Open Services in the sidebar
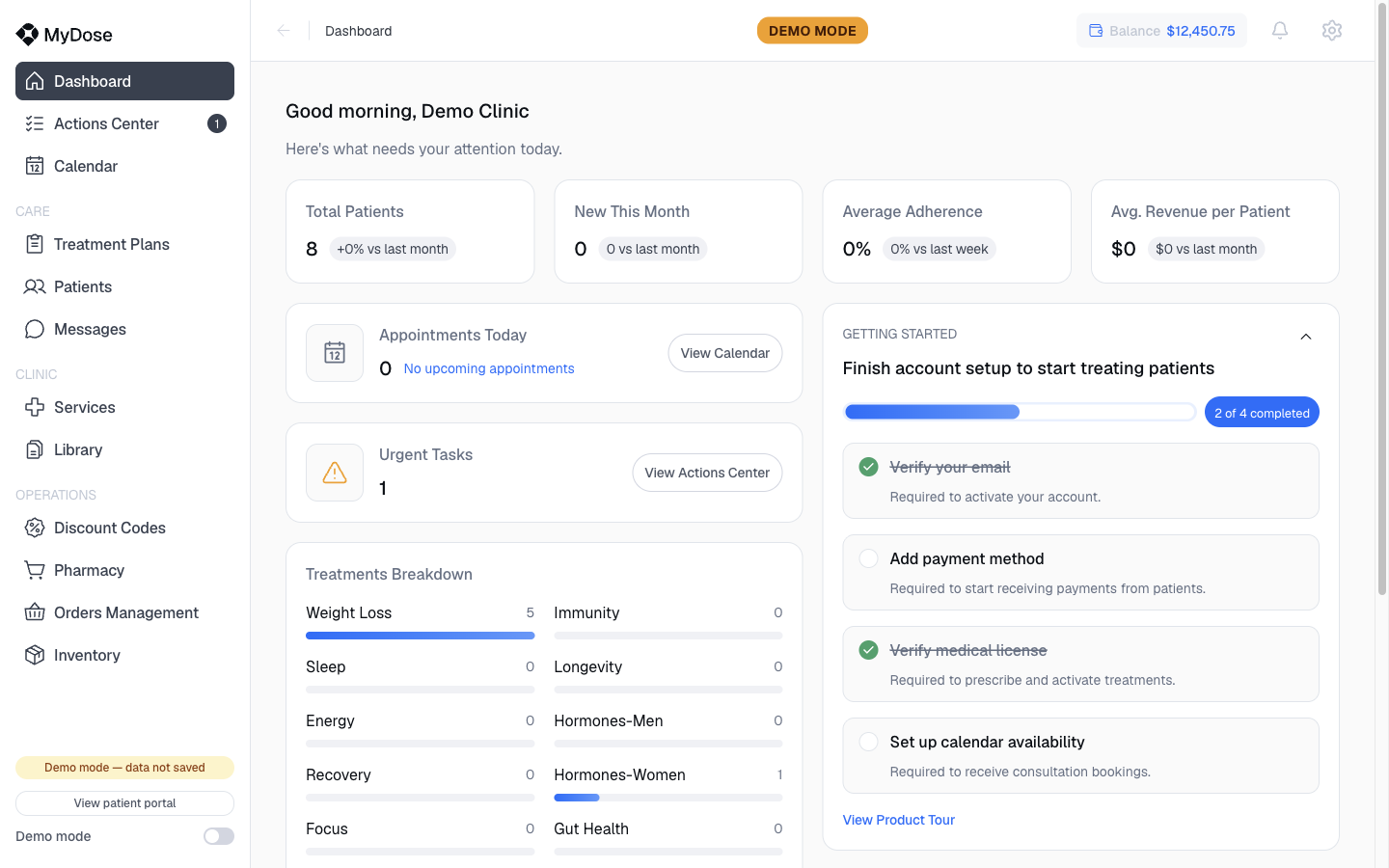 (124, 407)
